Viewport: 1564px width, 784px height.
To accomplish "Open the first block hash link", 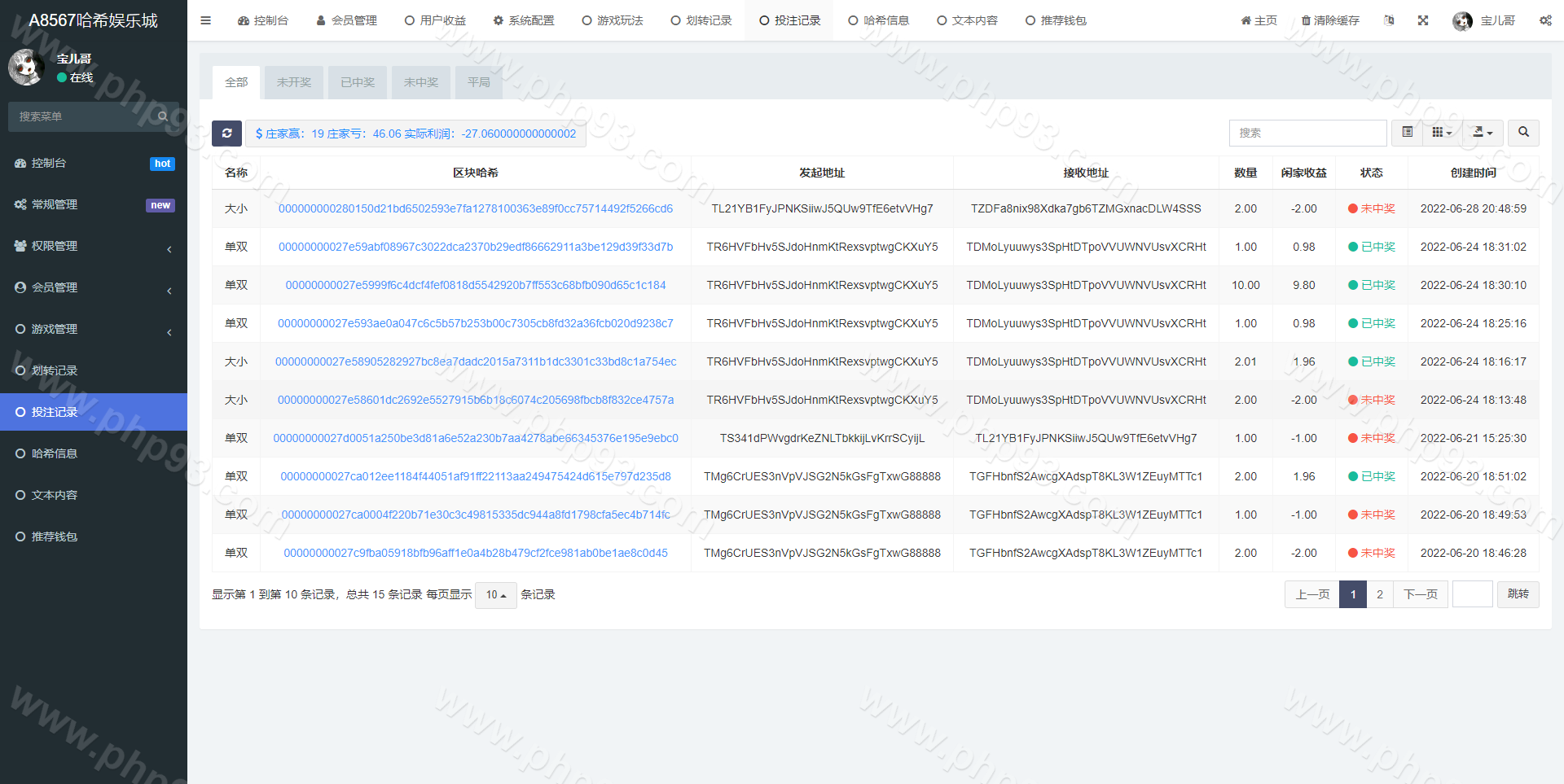I will (475, 208).
